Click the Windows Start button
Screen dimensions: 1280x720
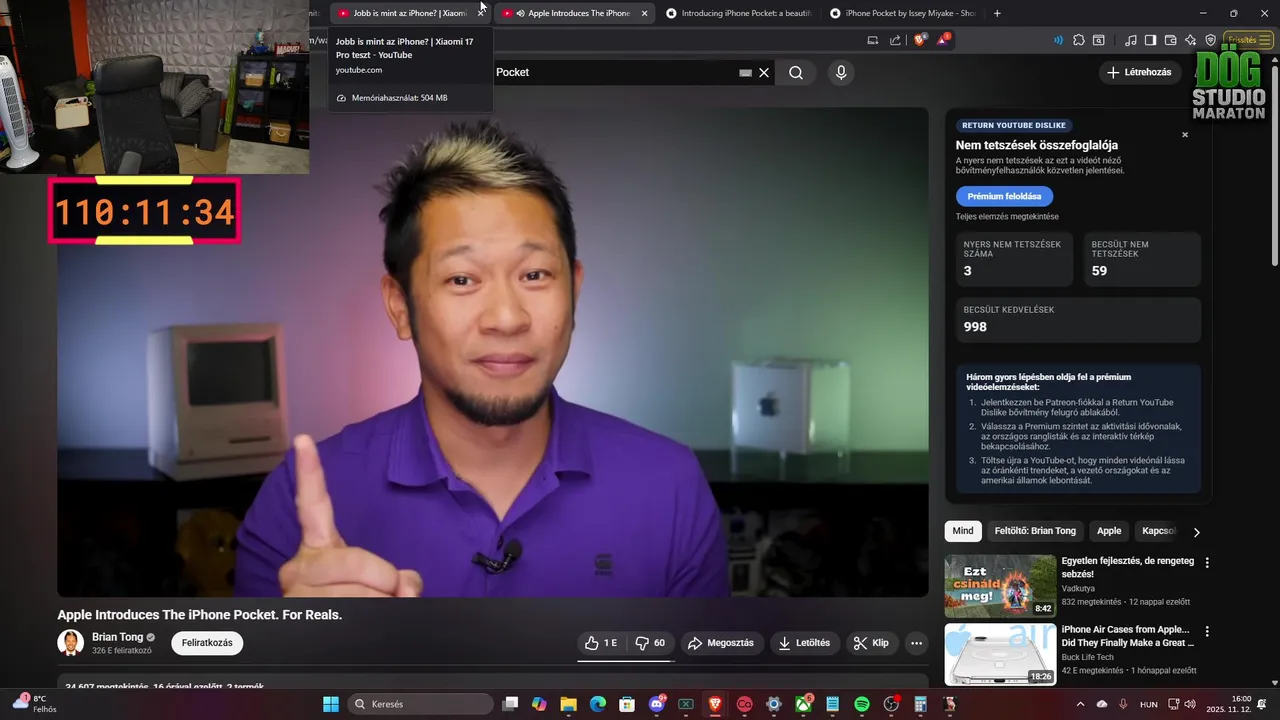pyautogui.click(x=331, y=704)
